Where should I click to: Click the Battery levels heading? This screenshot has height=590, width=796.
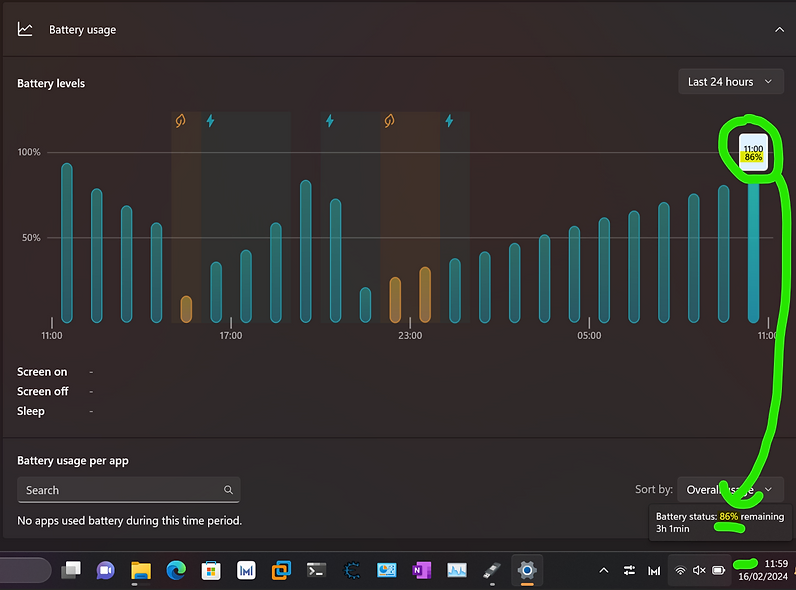pos(51,83)
